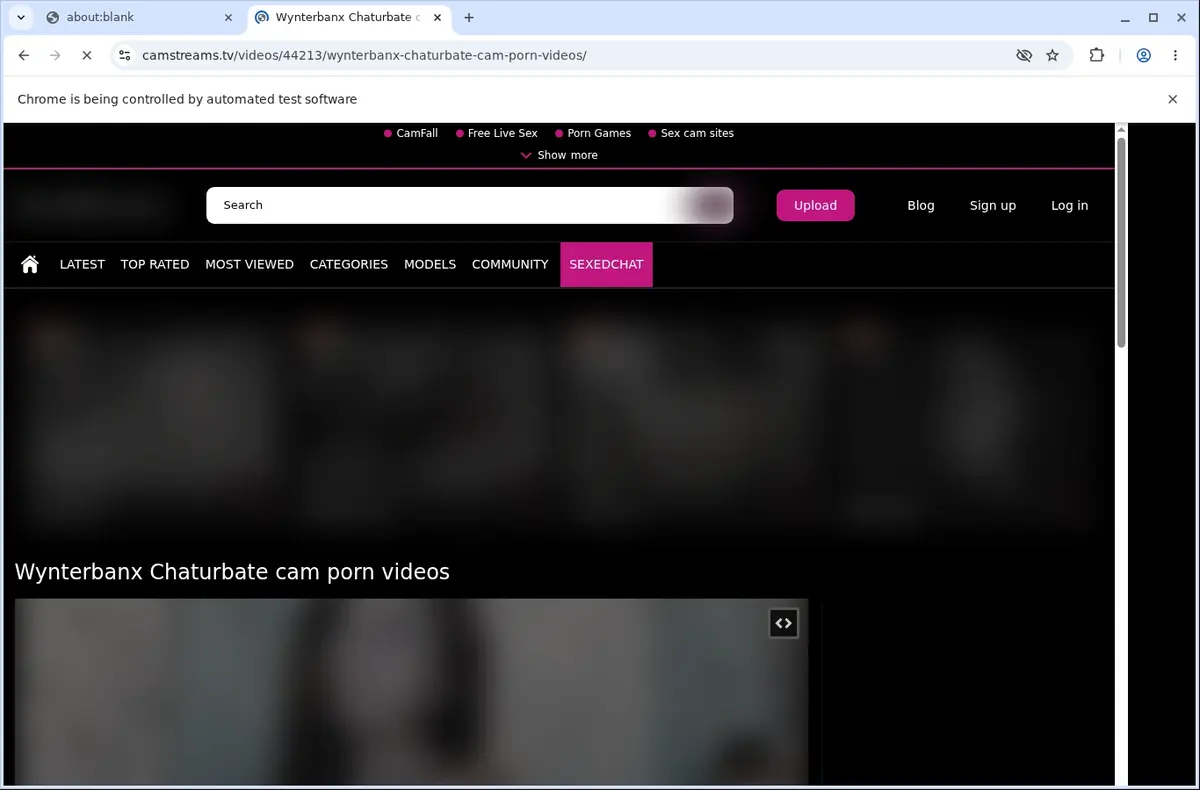Screen dimensions: 1200x790
Task: Dismiss the automated test software infobar
Action: tap(1172, 99)
